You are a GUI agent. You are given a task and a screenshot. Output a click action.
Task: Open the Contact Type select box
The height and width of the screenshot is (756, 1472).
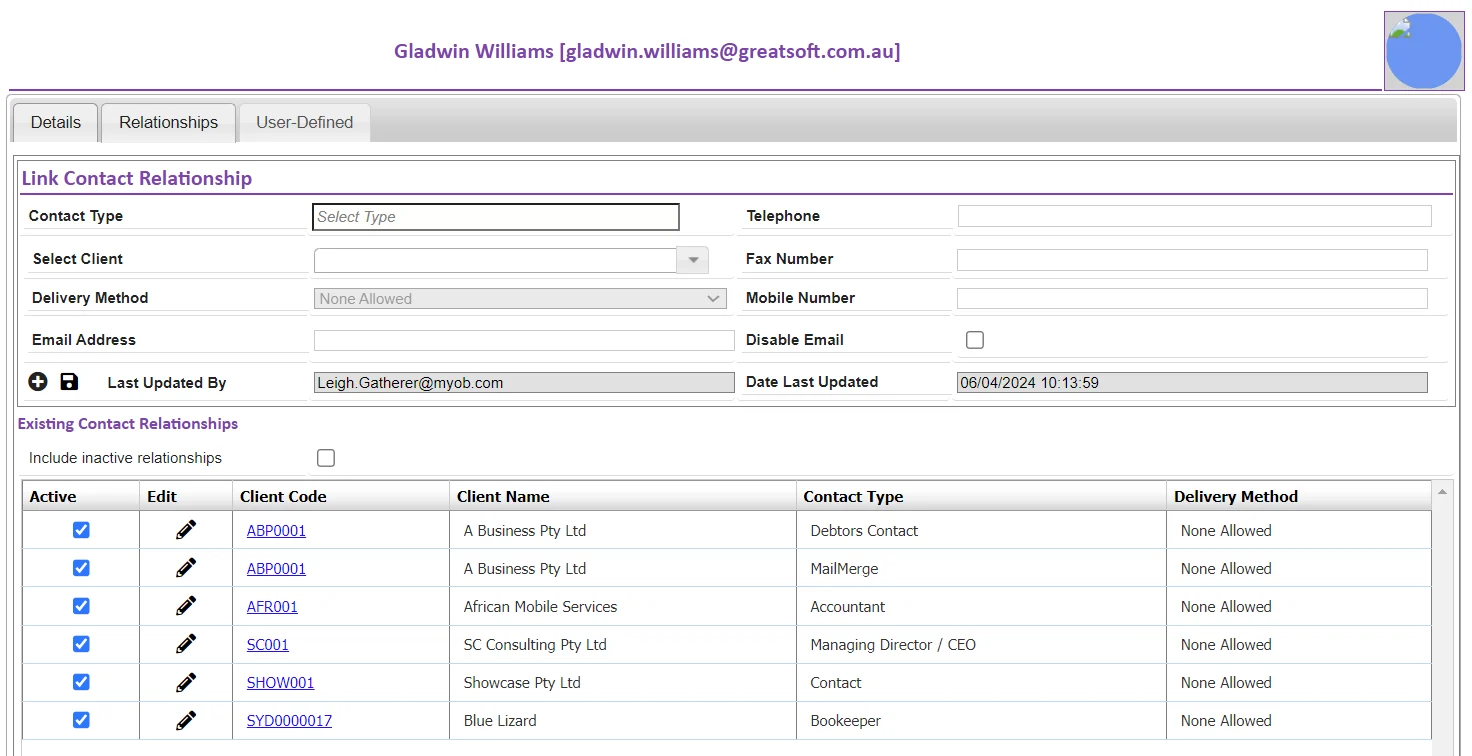click(x=496, y=217)
